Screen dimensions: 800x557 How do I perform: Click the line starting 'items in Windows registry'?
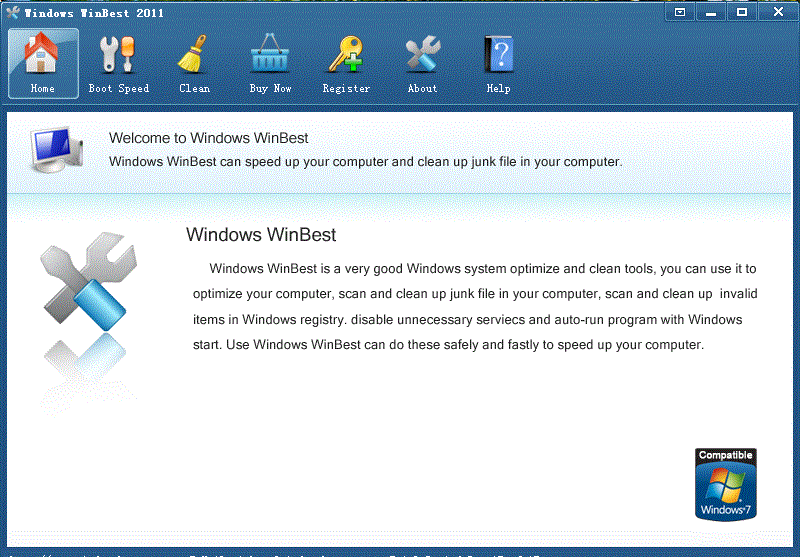(x=467, y=320)
